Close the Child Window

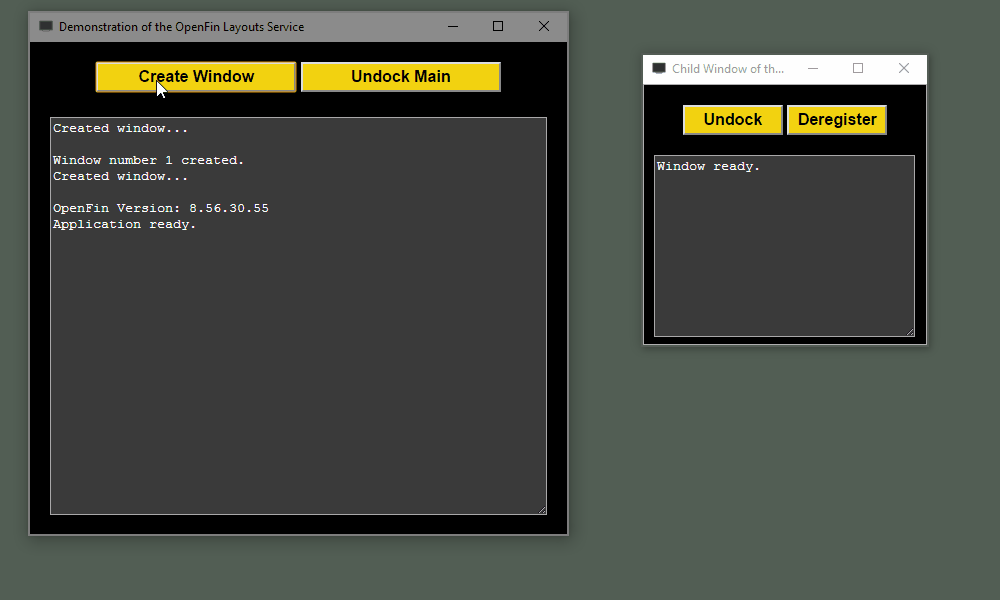coord(904,68)
